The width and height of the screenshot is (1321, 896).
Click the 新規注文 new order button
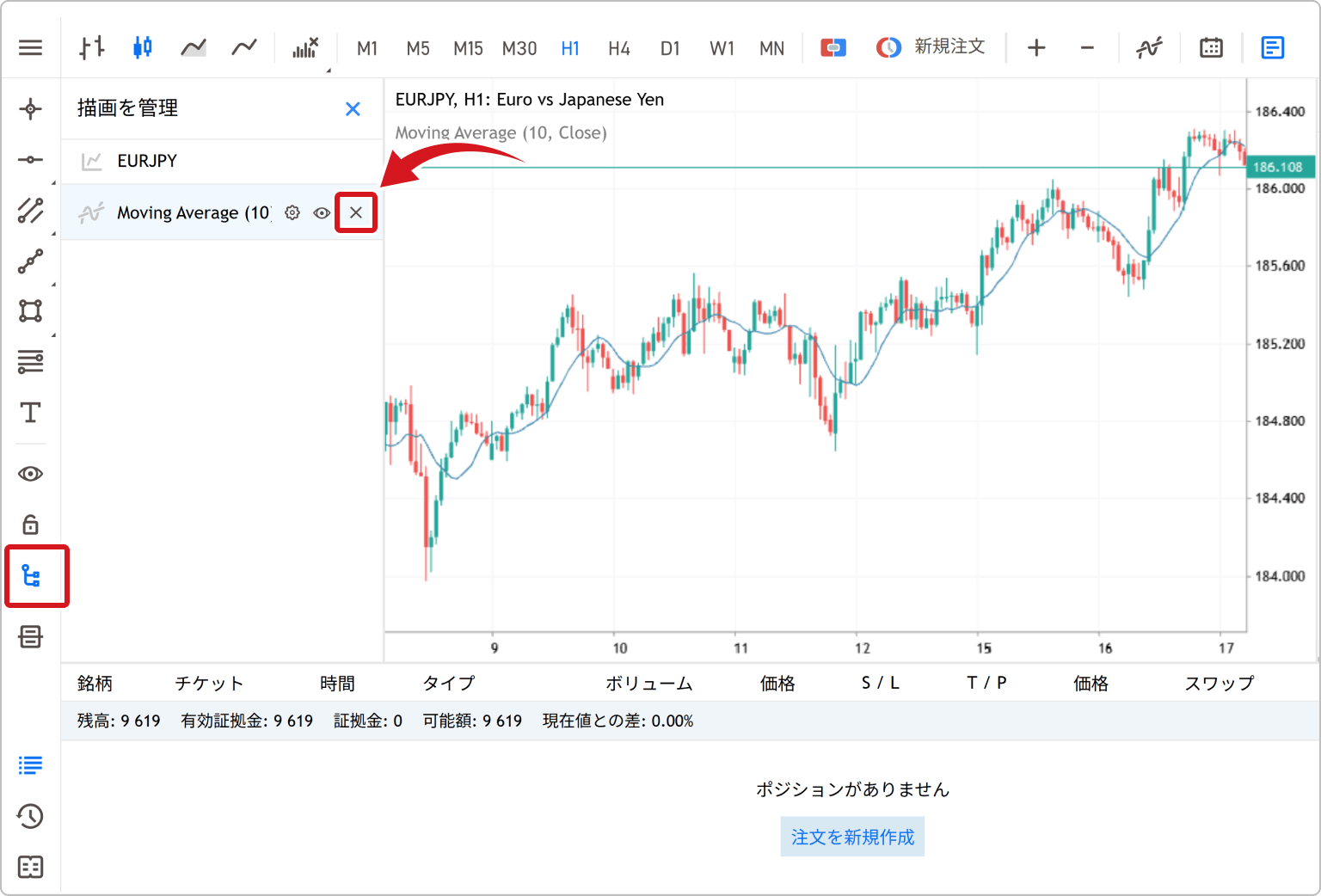point(931,46)
